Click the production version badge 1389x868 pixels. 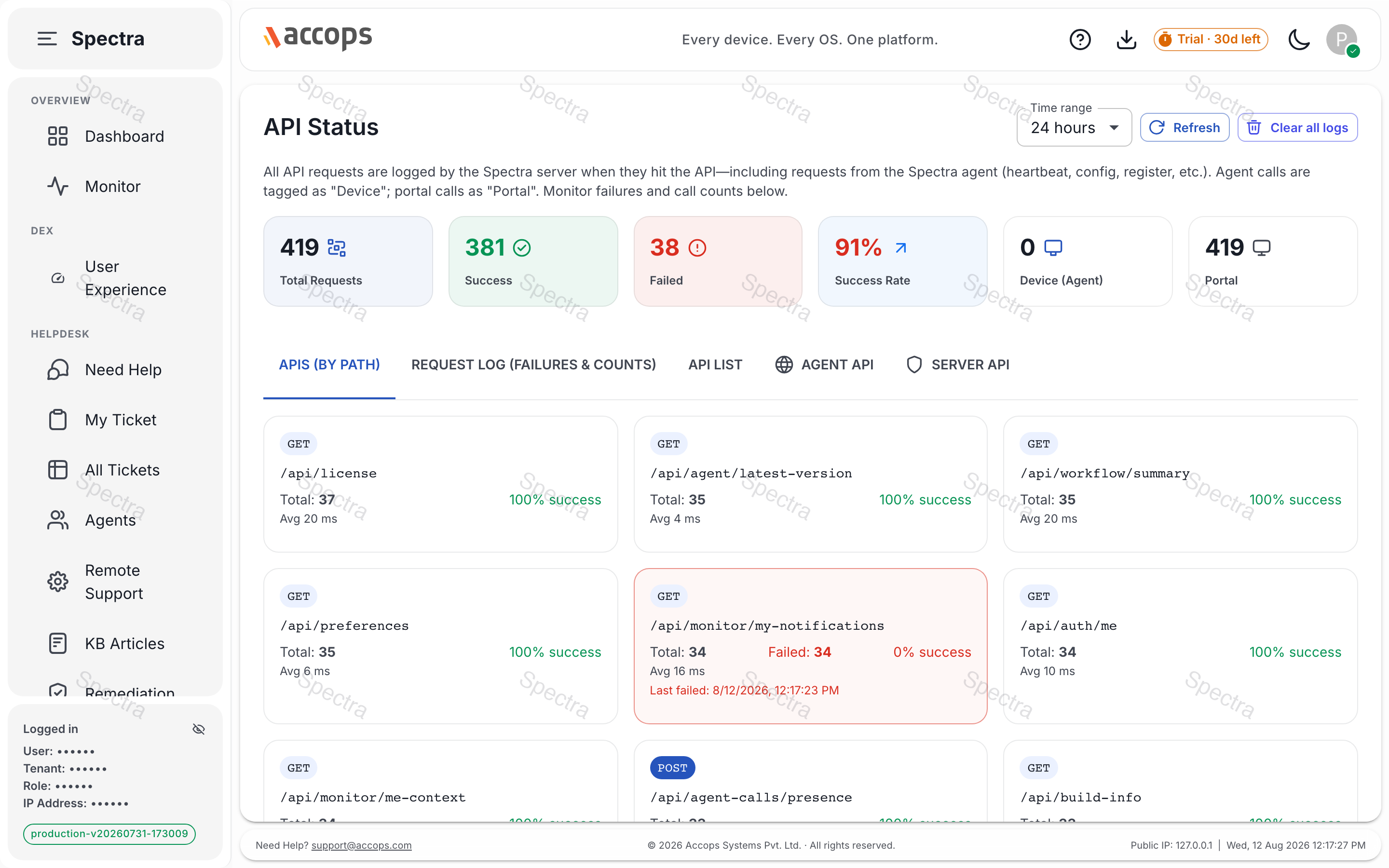[109, 834]
